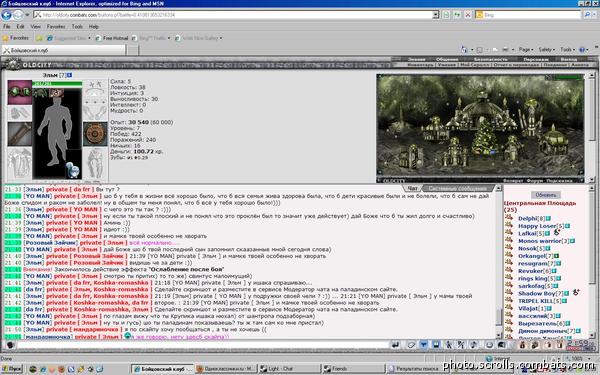The height and width of the screenshot is (375, 600).
Task: Expand the Safety dropdown in the IE command bar
Action: pos(546,50)
